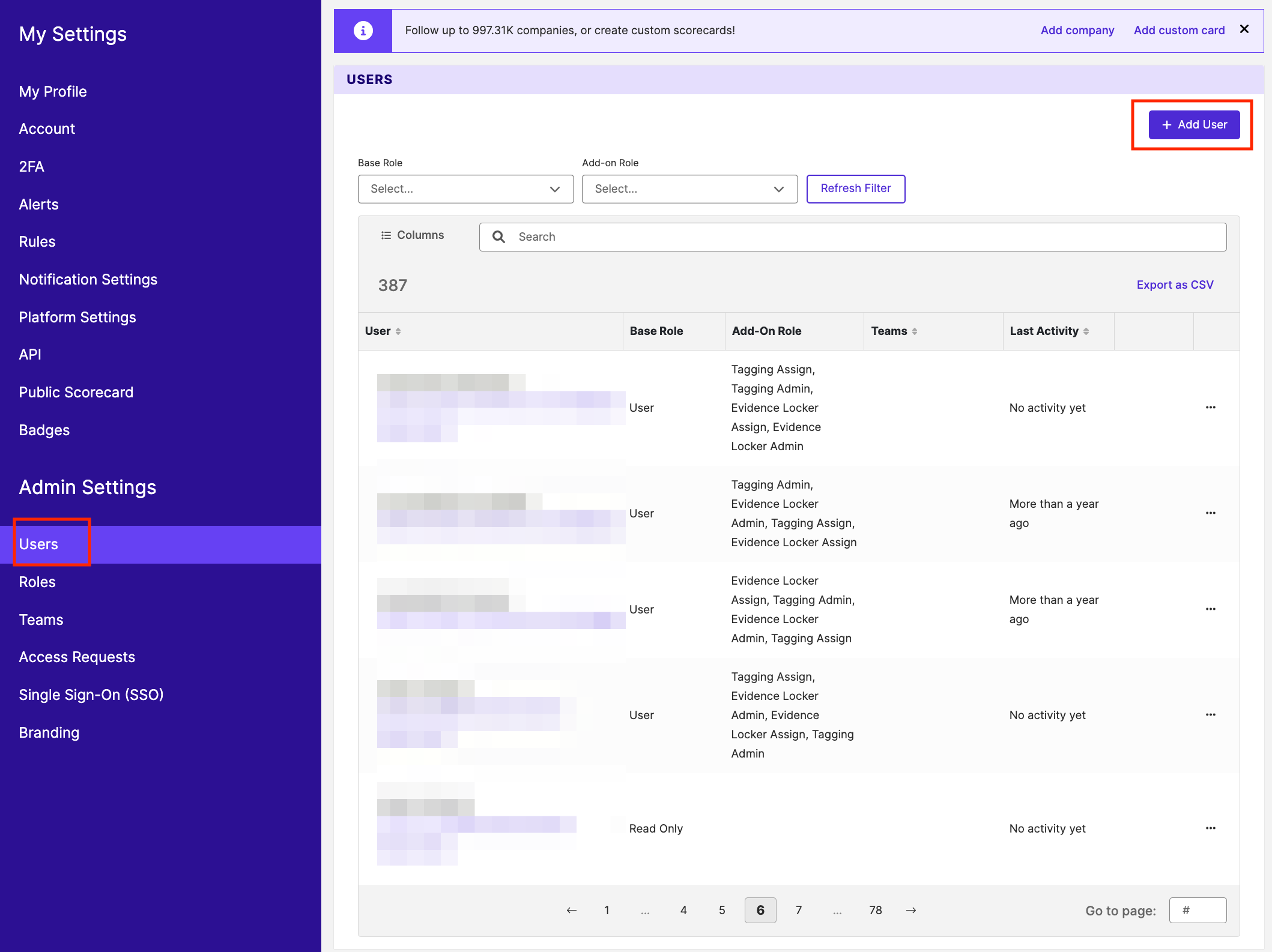This screenshot has height=952, width=1272.
Task: Open Notification Settings from the sidebar
Action: (x=88, y=279)
